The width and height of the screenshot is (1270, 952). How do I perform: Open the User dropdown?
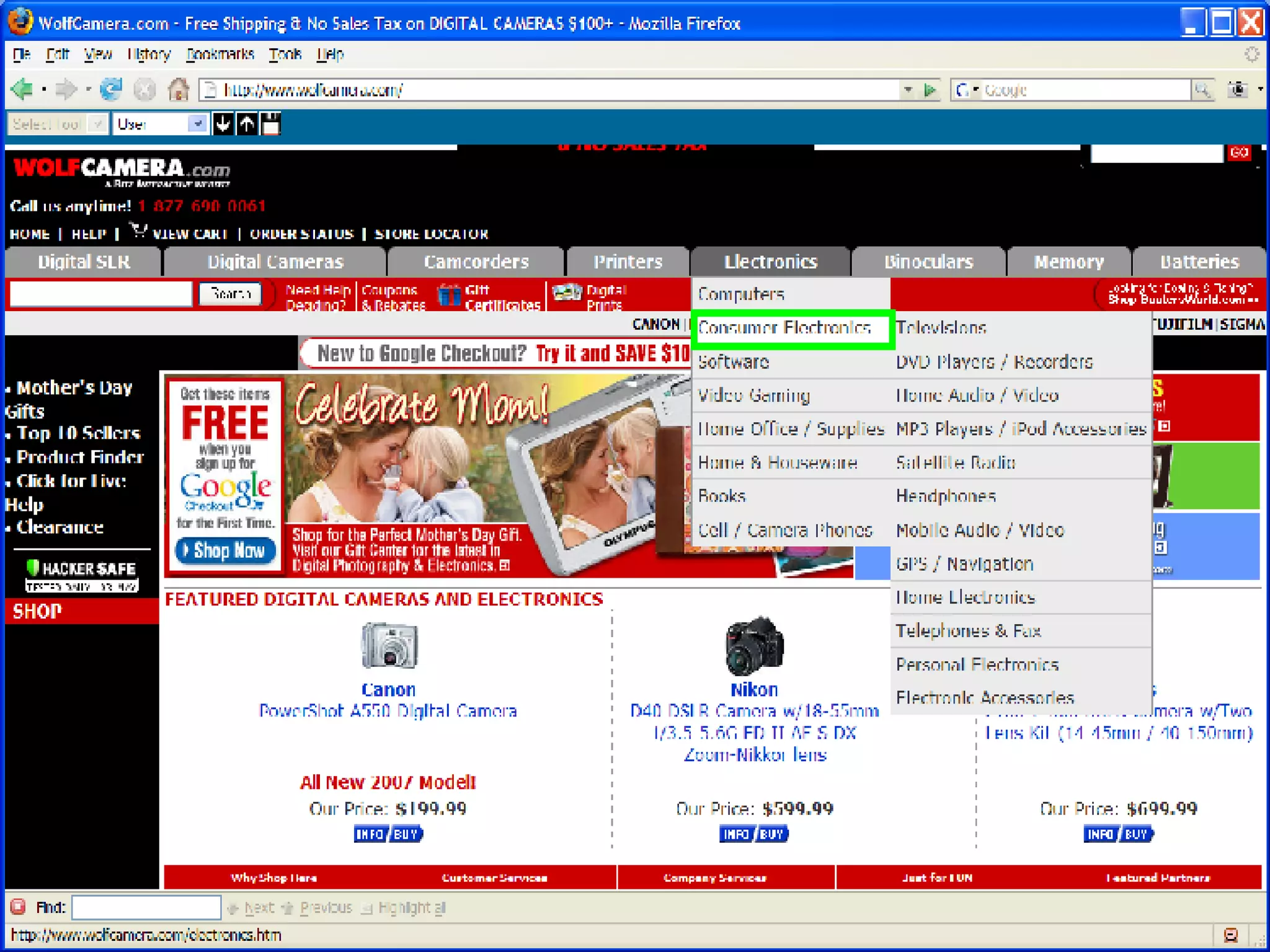click(197, 124)
